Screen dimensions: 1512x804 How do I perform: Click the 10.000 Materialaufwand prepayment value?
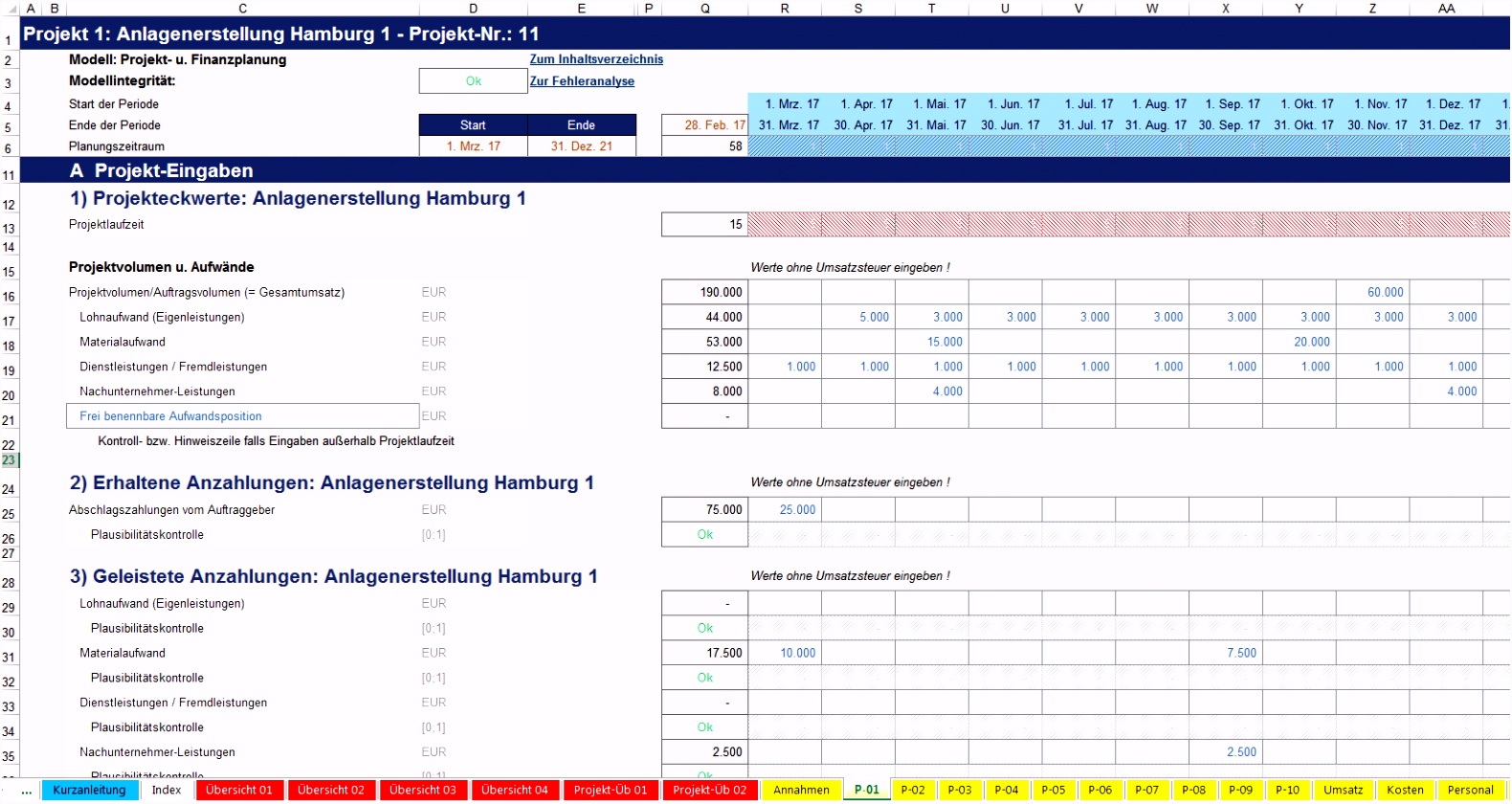[785, 653]
